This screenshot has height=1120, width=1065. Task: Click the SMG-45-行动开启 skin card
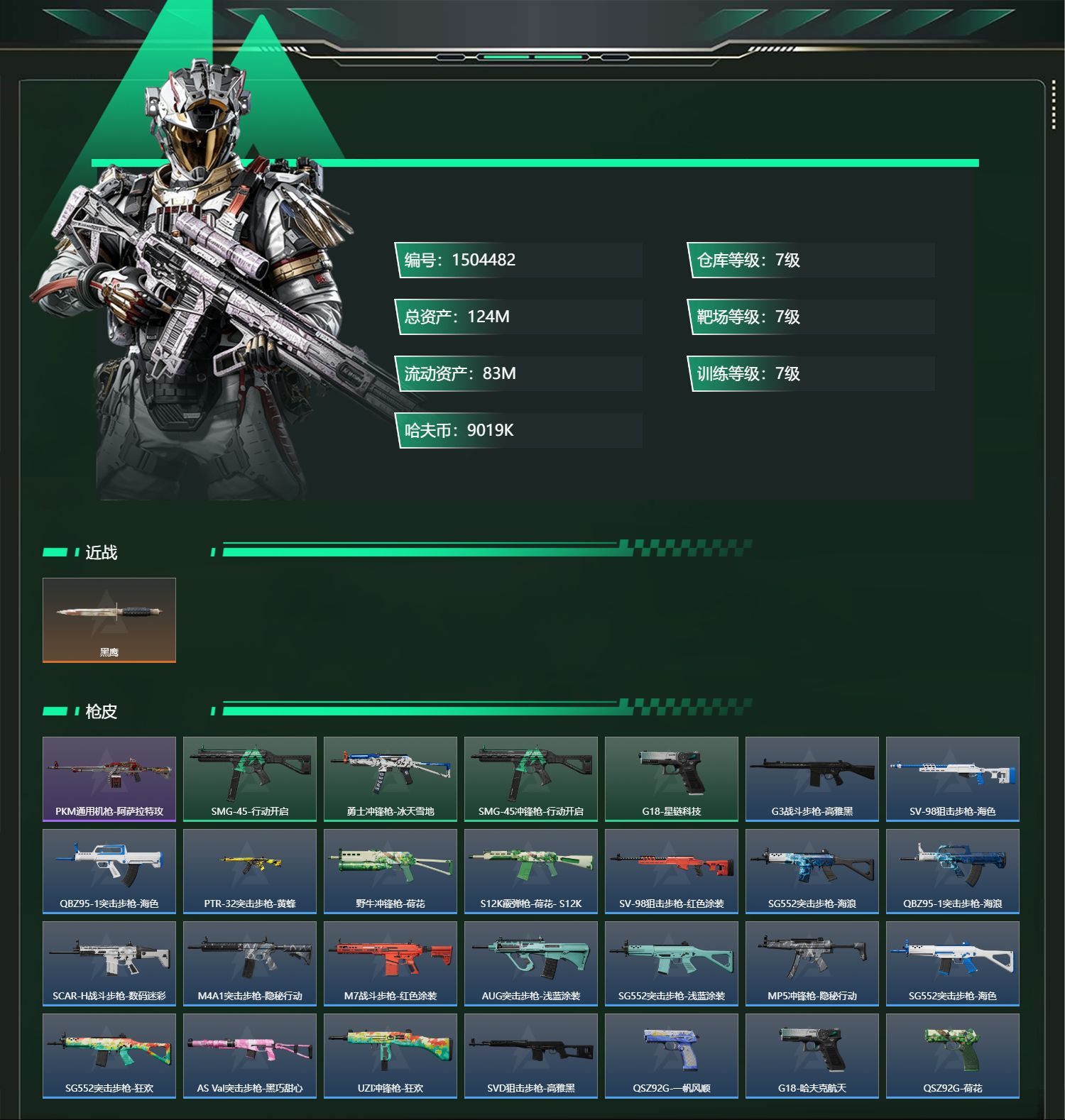(250, 779)
